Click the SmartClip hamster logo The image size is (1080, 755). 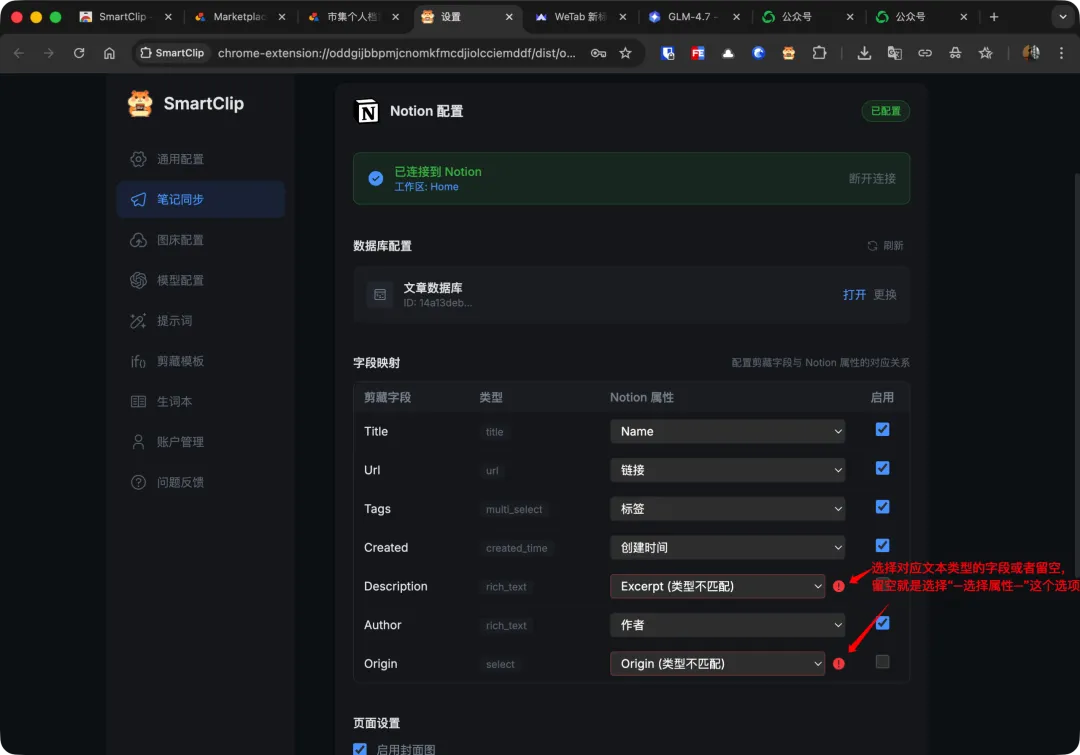click(x=140, y=104)
